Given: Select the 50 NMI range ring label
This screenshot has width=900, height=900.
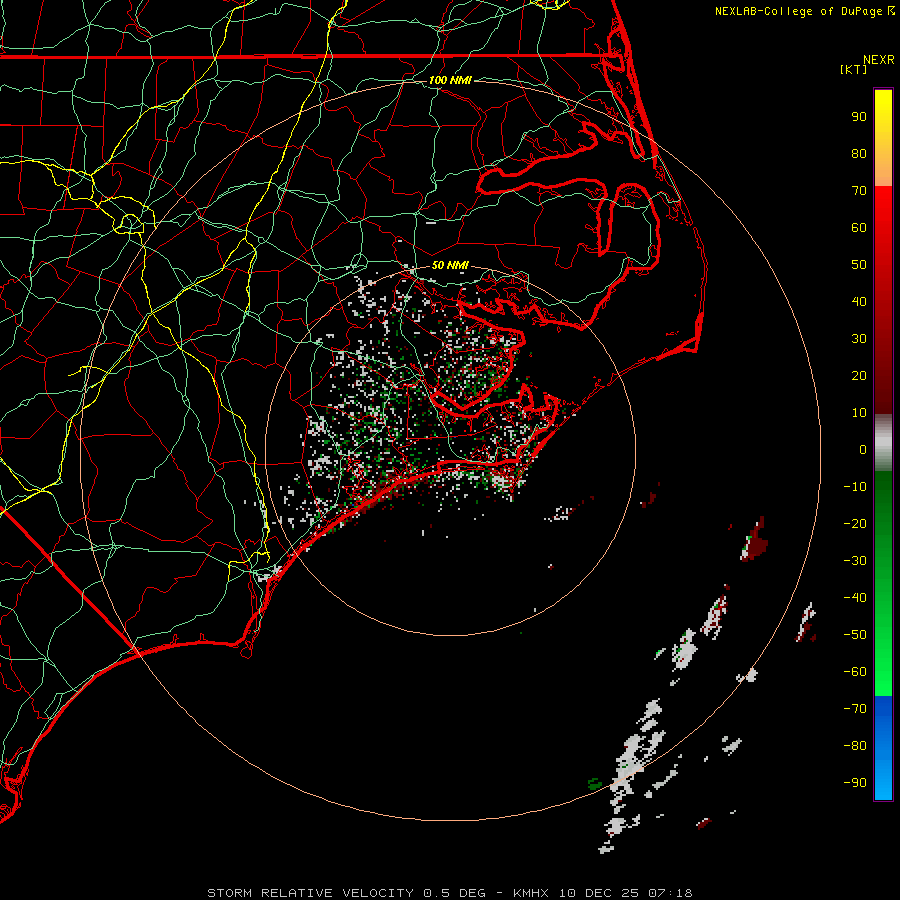Looking at the screenshot, I should [450, 265].
